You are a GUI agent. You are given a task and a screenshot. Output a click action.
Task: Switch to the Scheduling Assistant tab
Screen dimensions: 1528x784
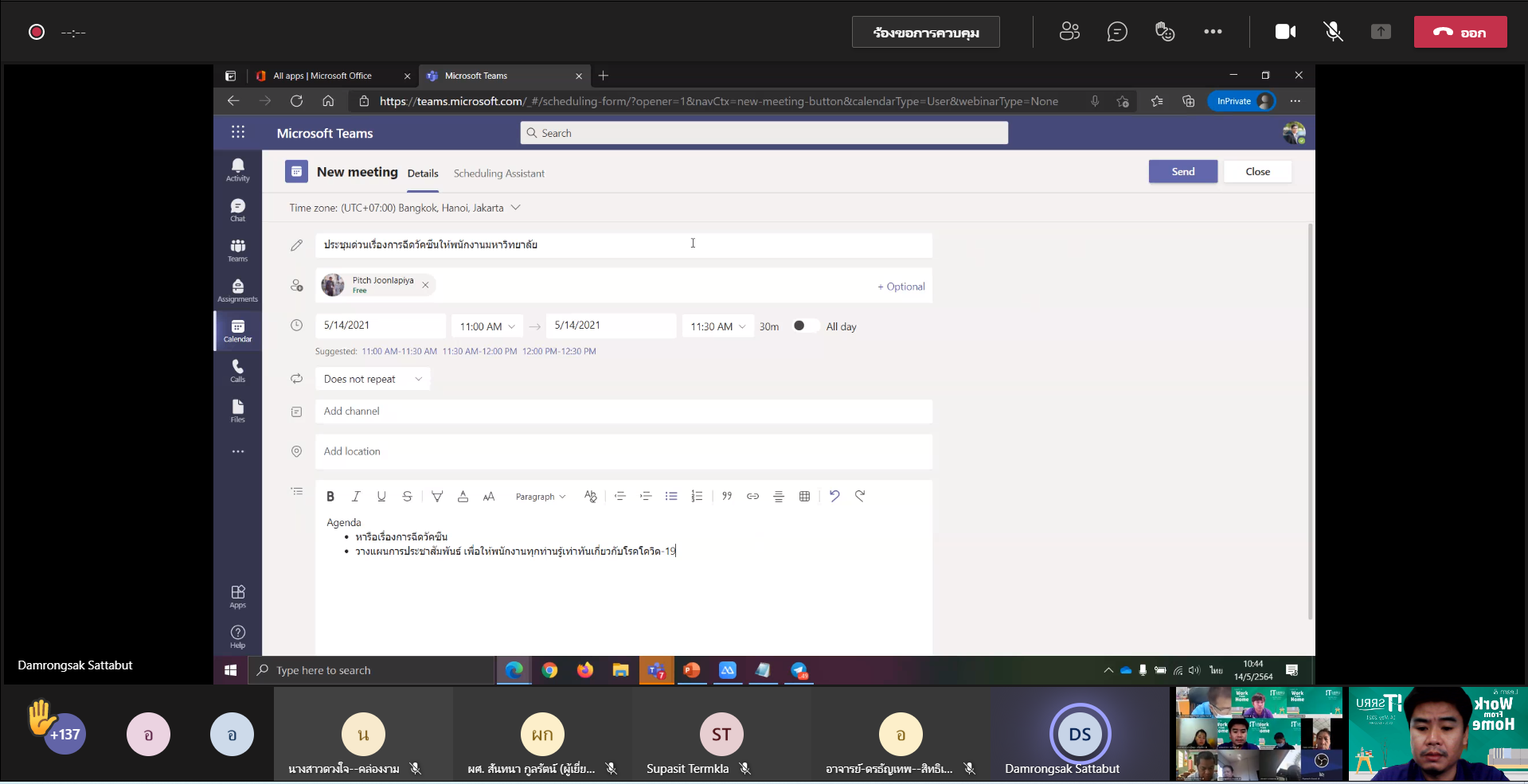[x=498, y=174]
